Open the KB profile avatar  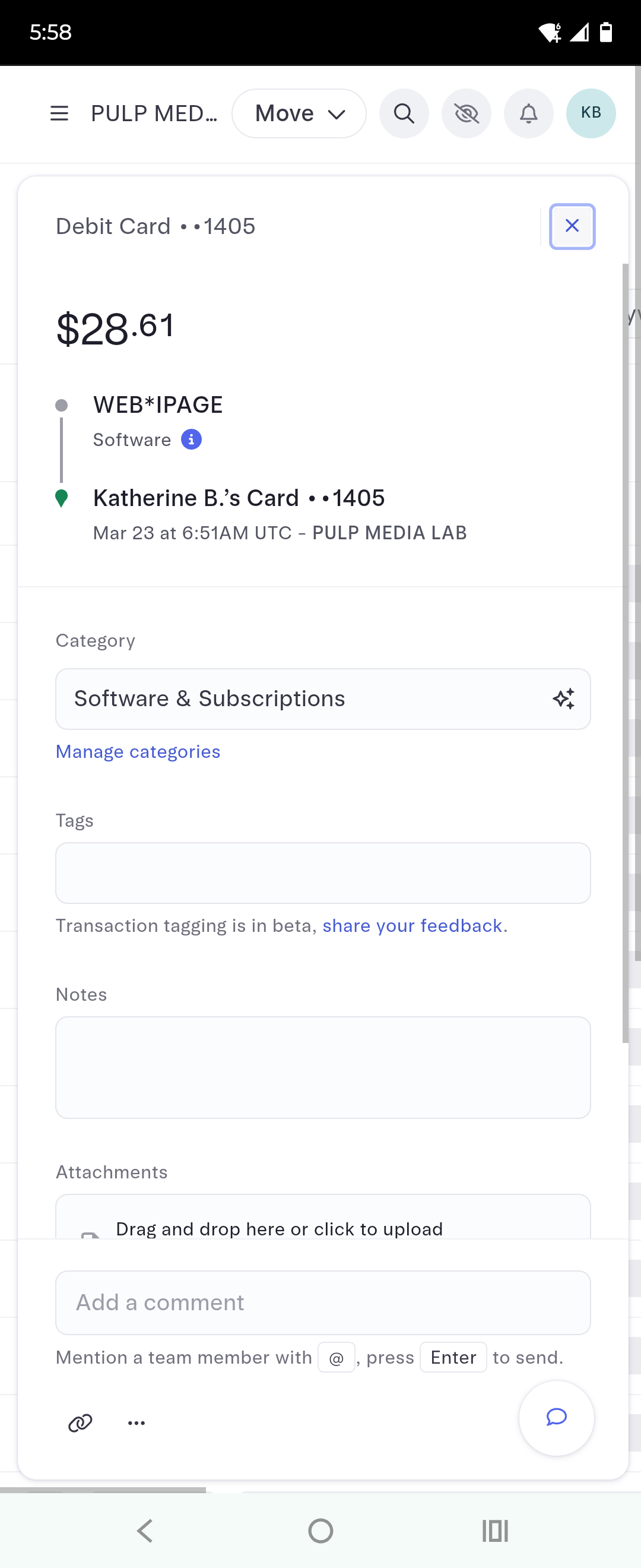click(591, 113)
